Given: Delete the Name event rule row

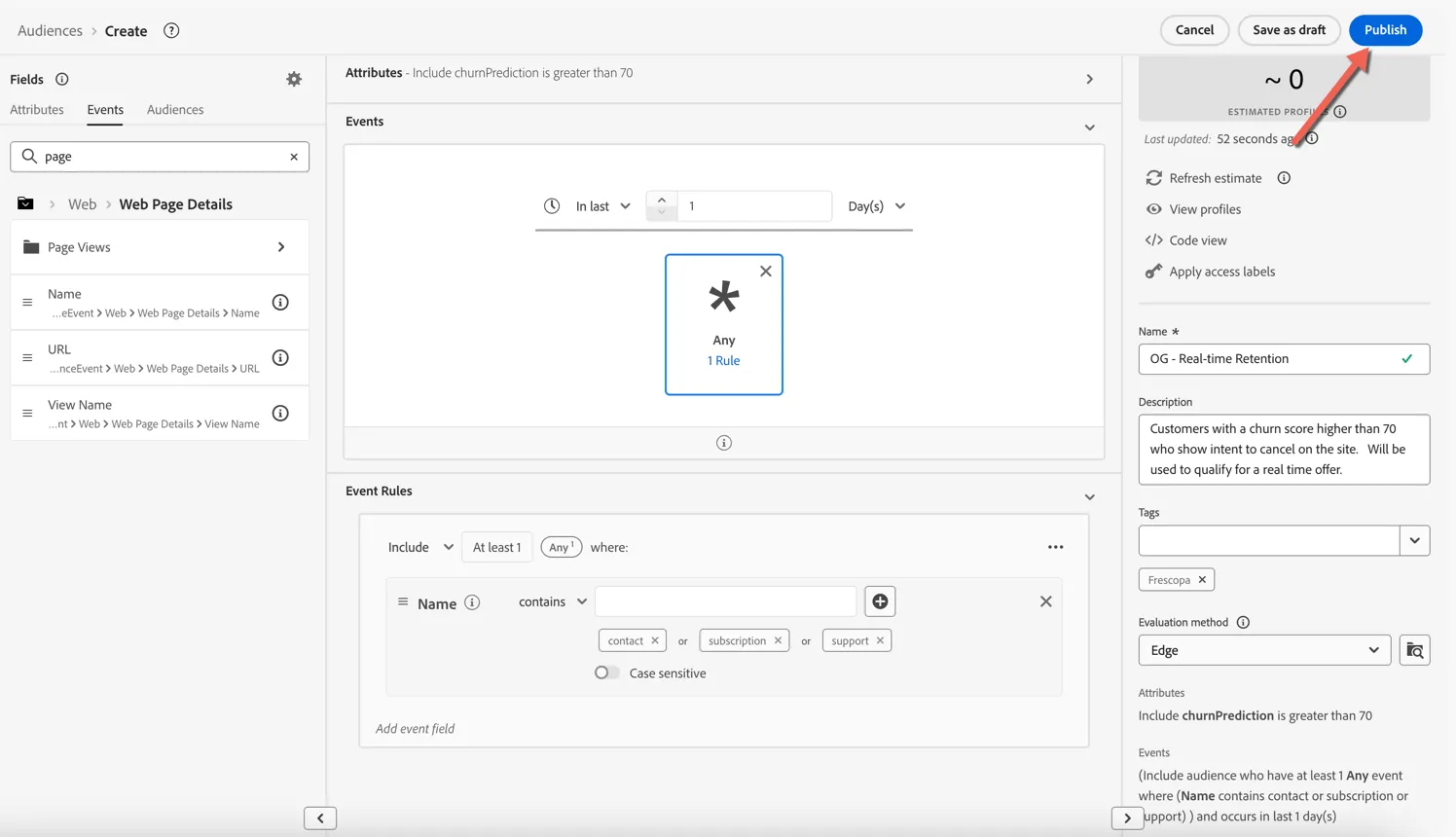Looking at the screenshot, I should (1046, 601).
